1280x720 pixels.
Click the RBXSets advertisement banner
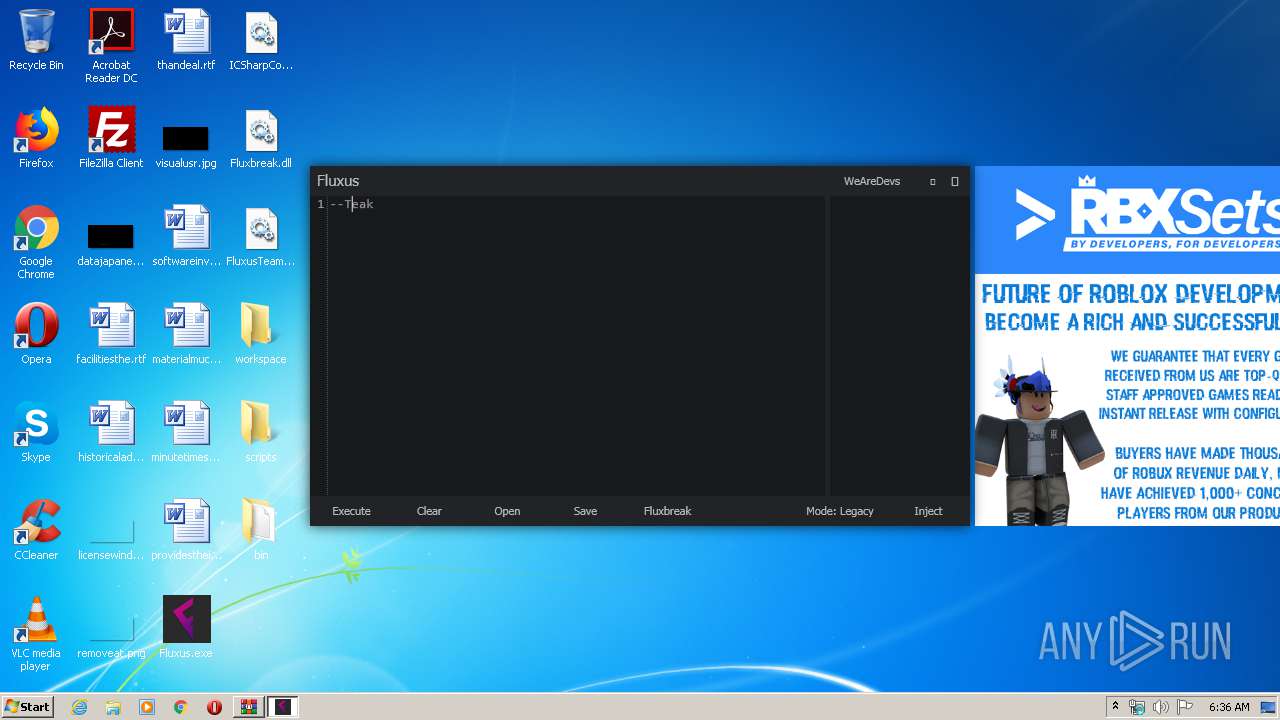[1127, 346]
